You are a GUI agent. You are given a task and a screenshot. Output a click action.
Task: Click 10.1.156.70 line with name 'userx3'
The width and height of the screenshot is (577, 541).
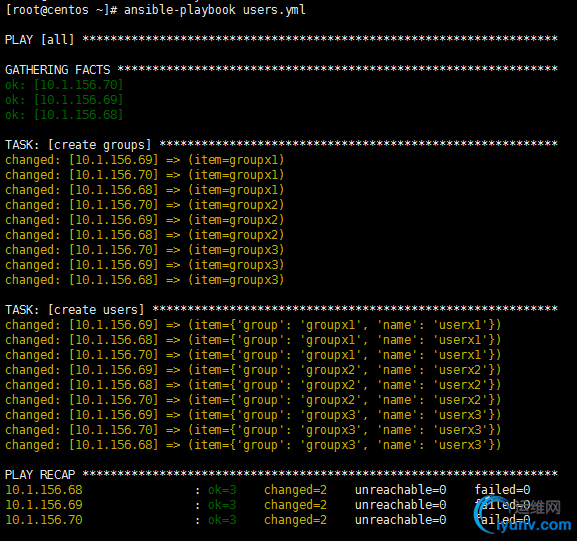tap(253, 430)
